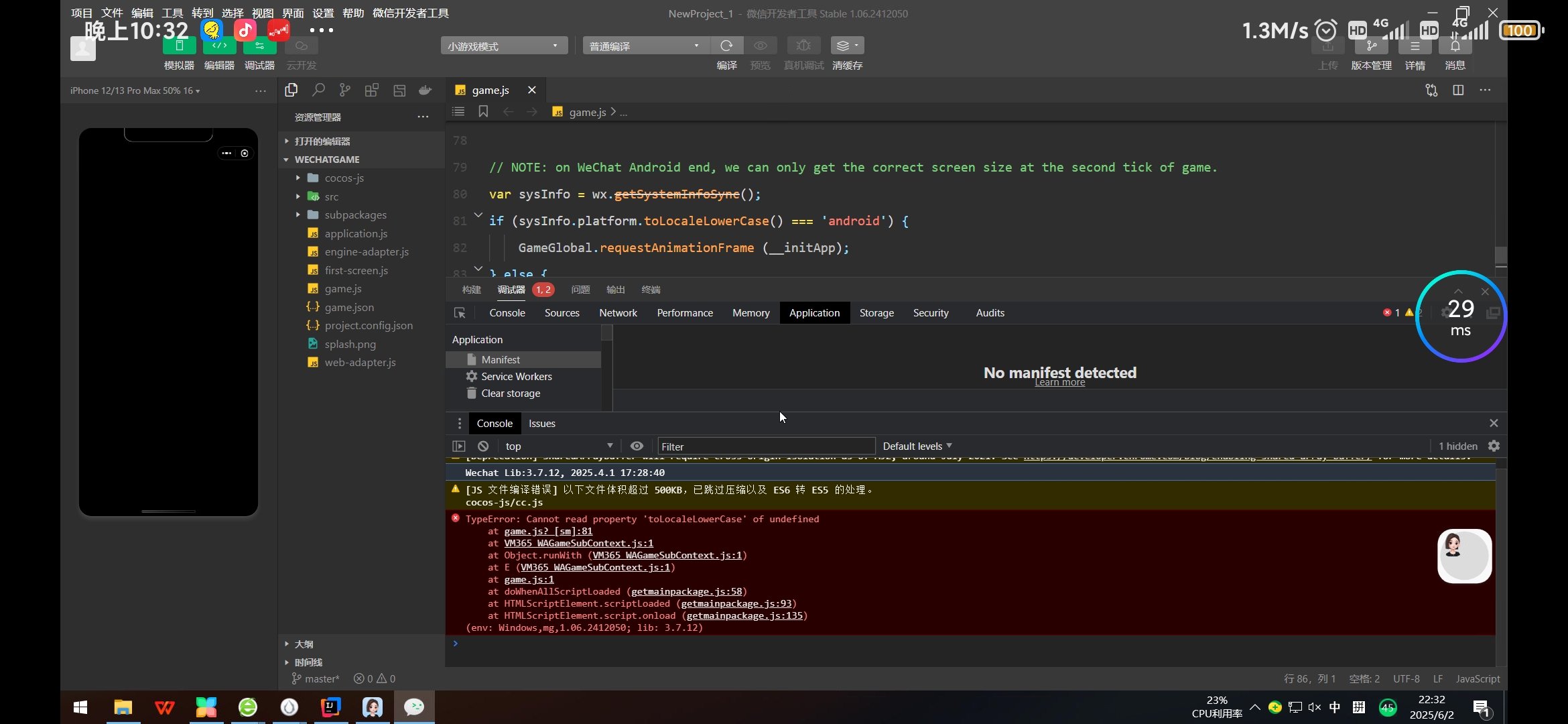Open the 预览 (preview) tool

760,45
